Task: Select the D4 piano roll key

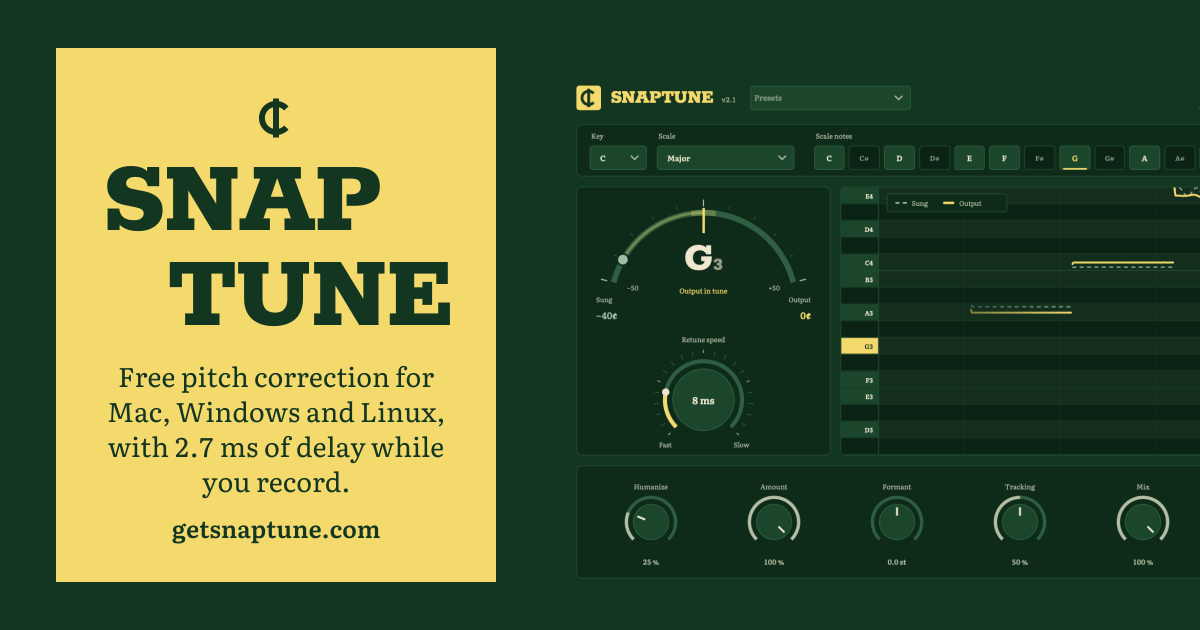Action: point(860,229)
